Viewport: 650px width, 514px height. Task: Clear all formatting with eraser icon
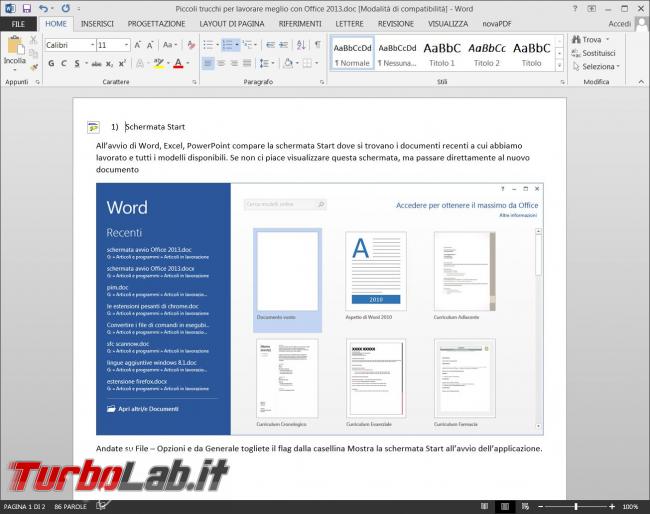tap(191, 45)
